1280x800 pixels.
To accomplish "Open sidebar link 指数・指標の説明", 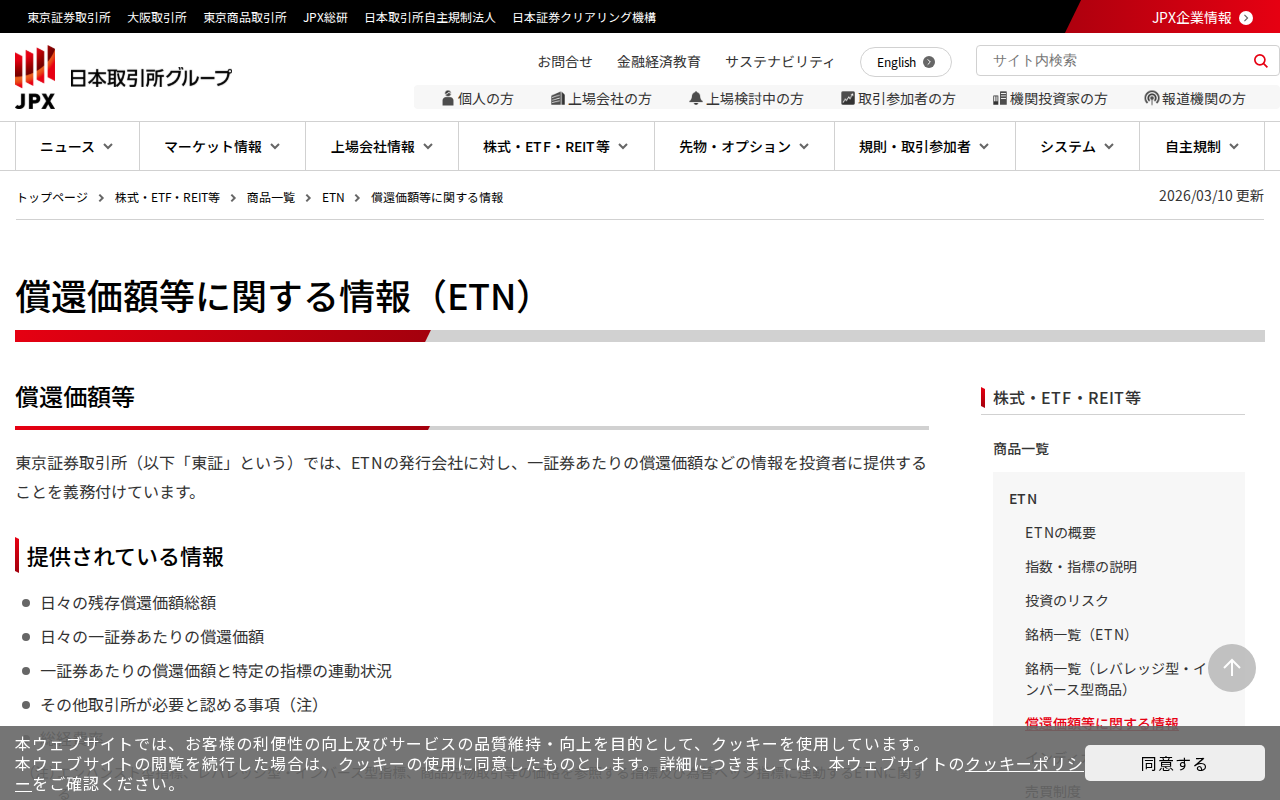I will point(1081,566).
